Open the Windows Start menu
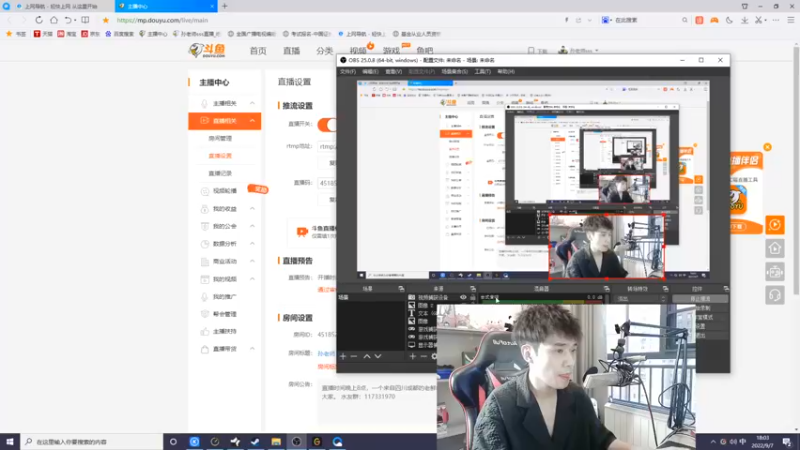Image resolution: width=800 pixels, height=450 pixels. 10,442
